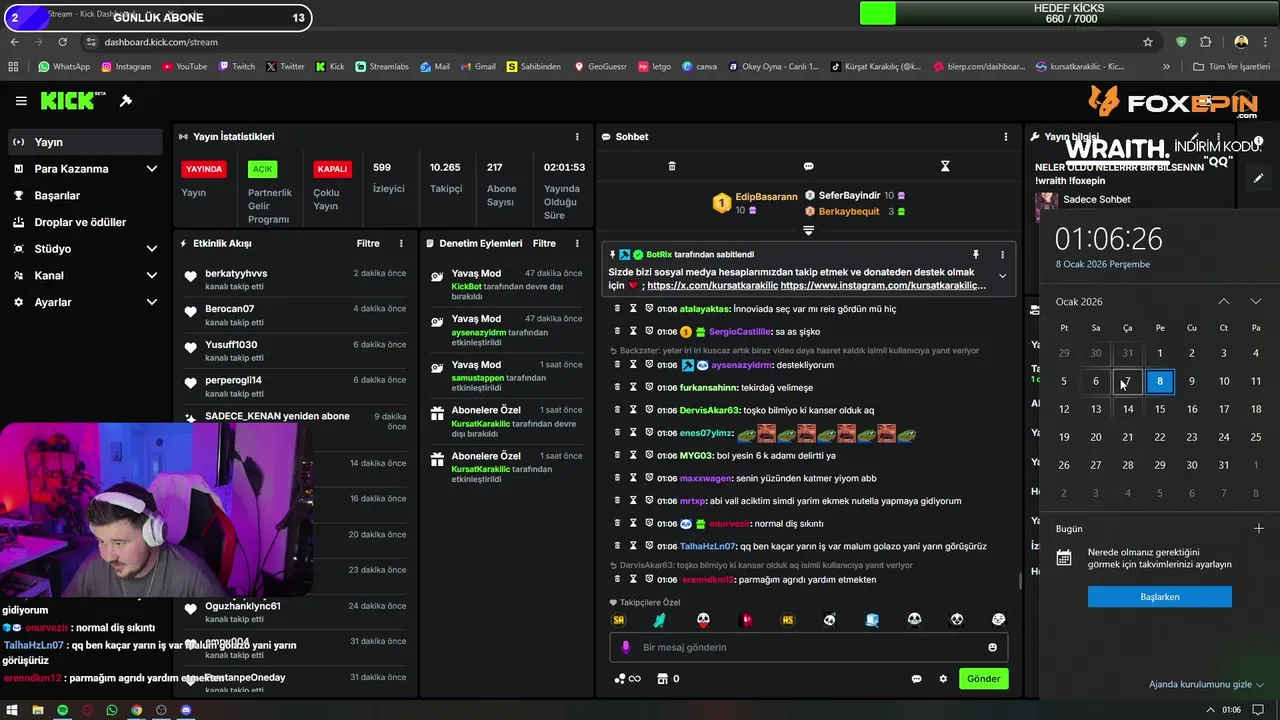The width and height of the screenshot is (1280, 720).
Task: Collapse agenda via Ajanda kurulumunu gizle
Action: tap(1206, 685)
